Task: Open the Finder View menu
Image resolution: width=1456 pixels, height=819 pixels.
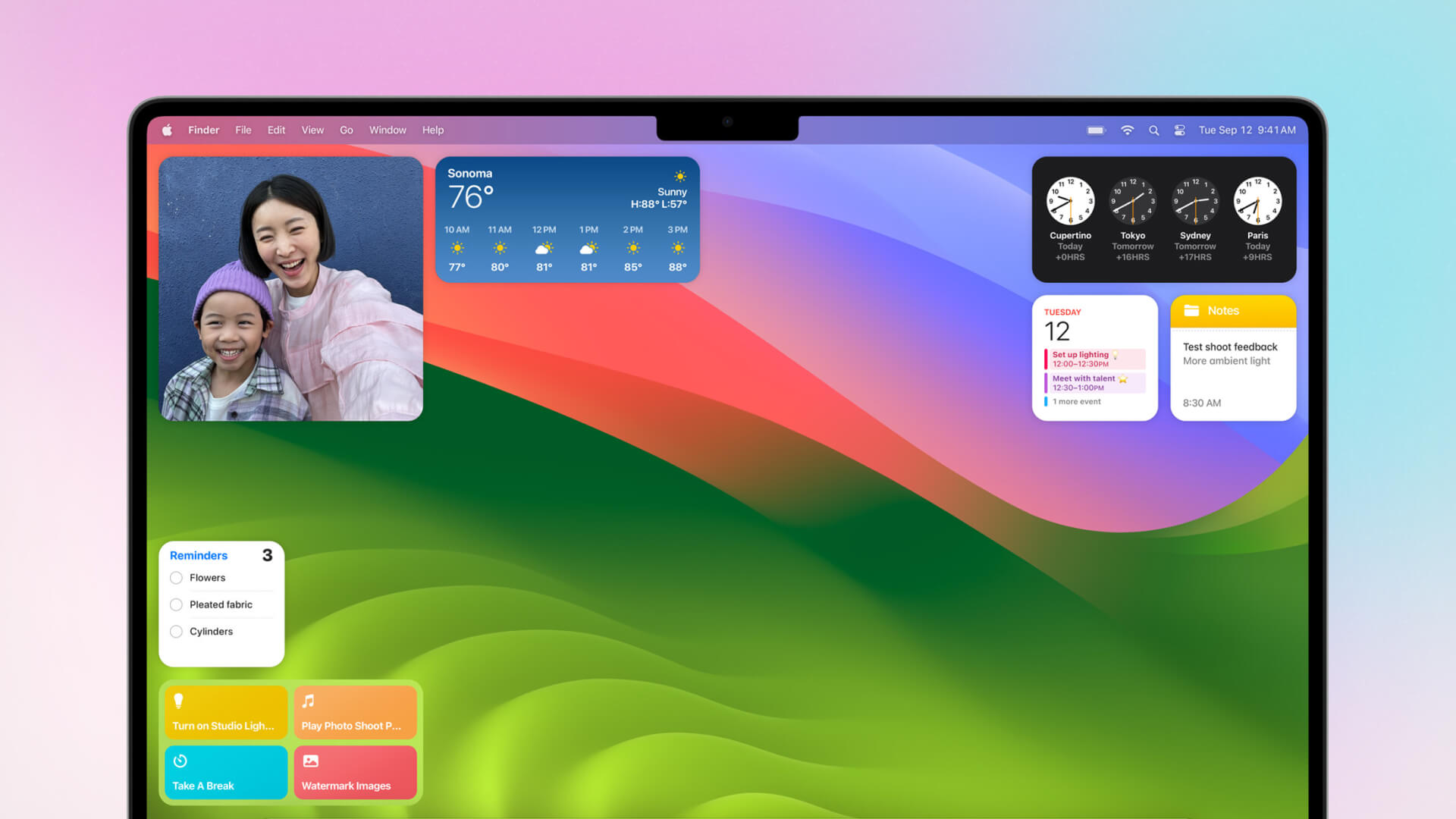Action: [312, 130]
